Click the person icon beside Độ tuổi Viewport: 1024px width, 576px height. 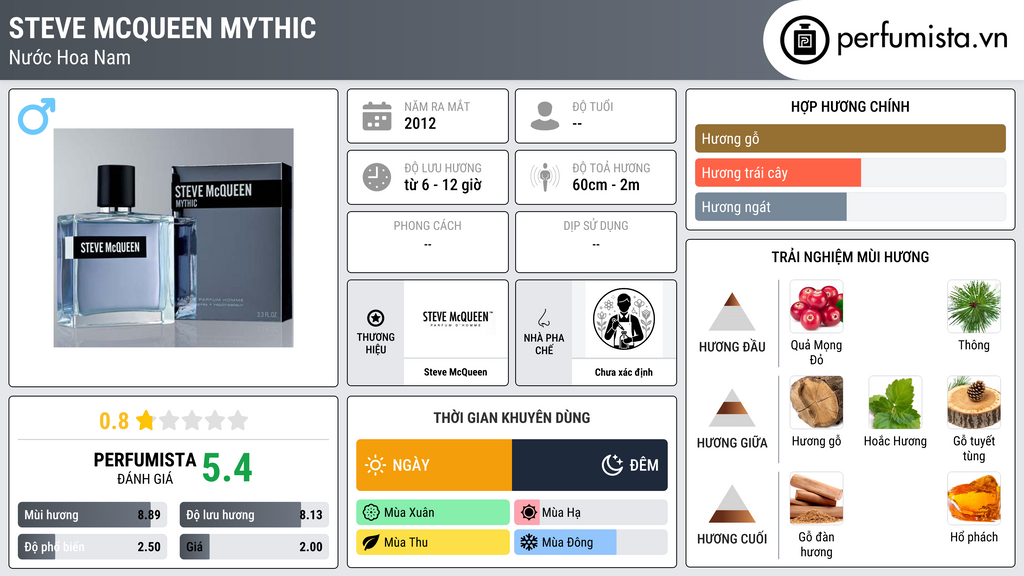click(545, 116)
